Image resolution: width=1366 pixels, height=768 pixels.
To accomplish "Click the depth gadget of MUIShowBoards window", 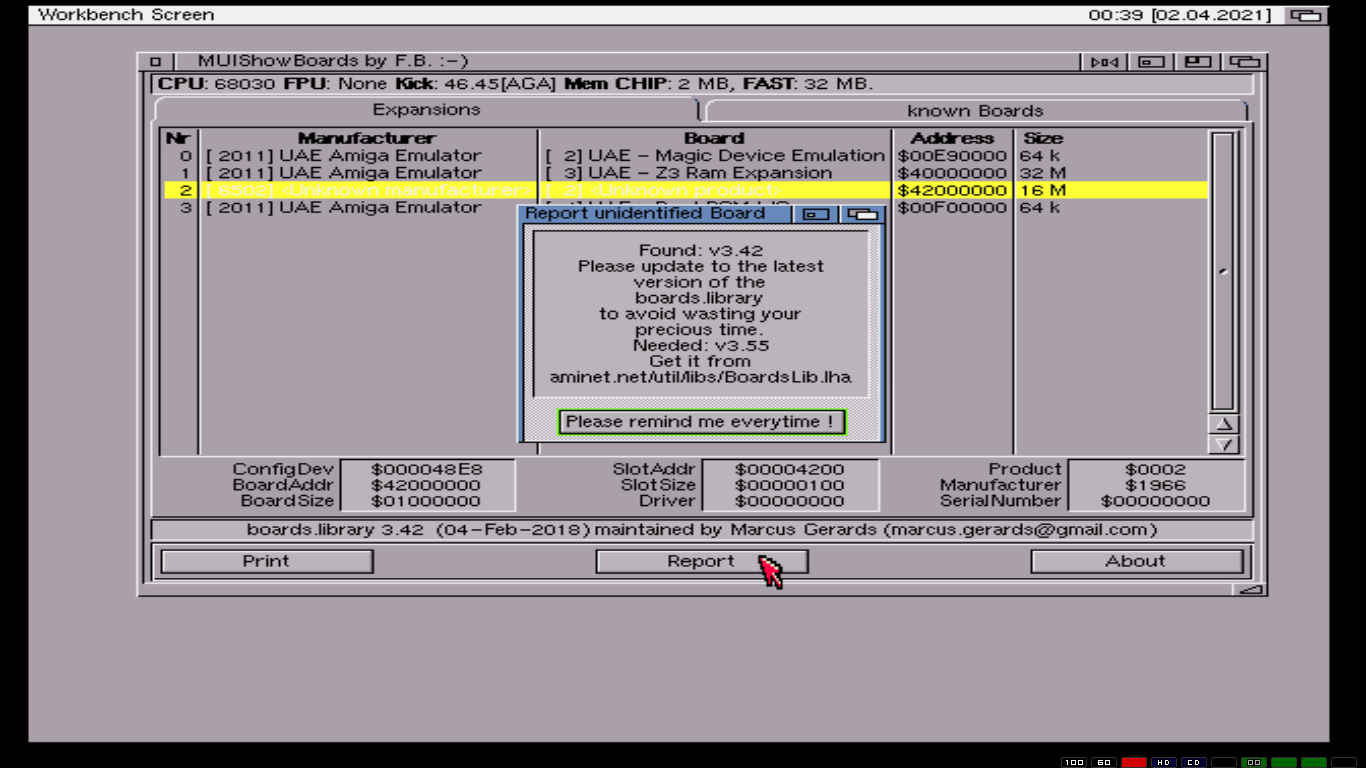I will click(x=1244, y=62).
